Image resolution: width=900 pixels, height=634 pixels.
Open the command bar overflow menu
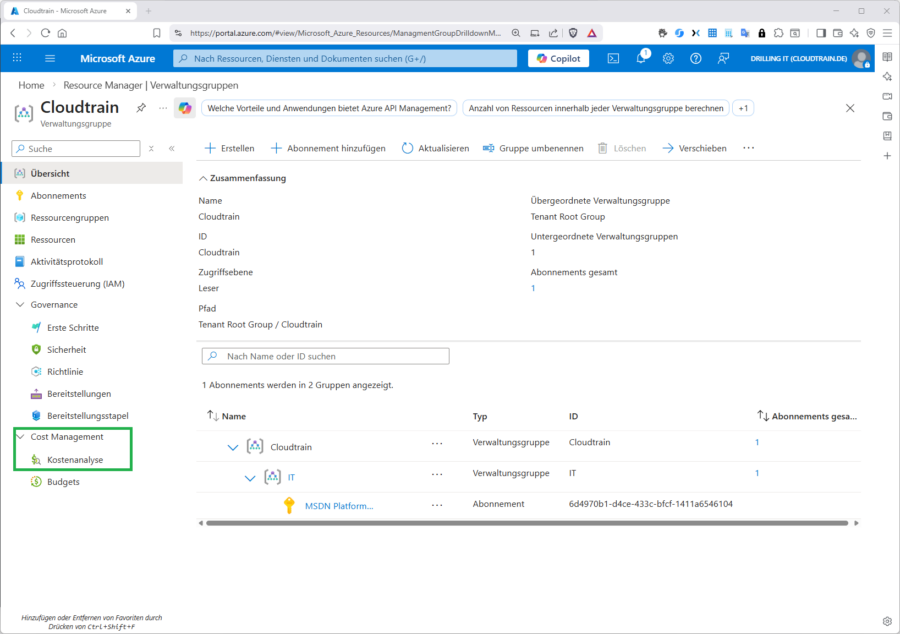pos(748,147)
